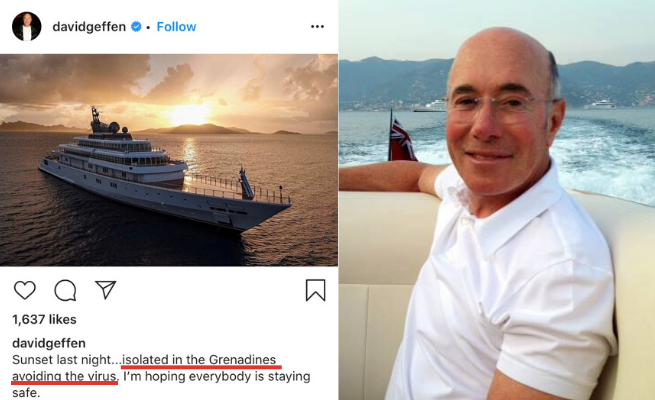This screenshot has width=655, height=400.
Task: Click the underlined 'isolated in the Grenadines' text
Action: click(199, 360)
